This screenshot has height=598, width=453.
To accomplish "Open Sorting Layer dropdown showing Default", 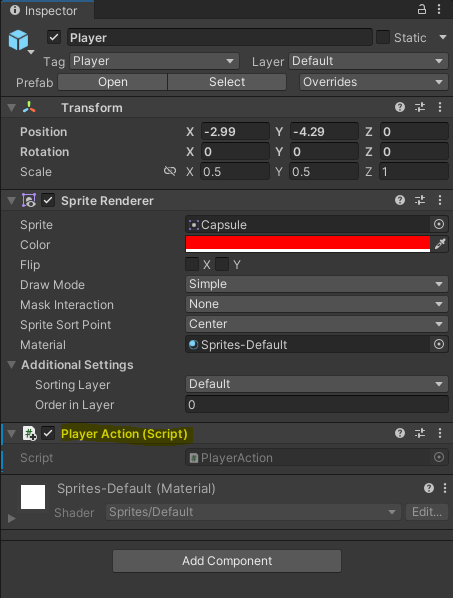I will pyautogui.click(x=316, y=384).
